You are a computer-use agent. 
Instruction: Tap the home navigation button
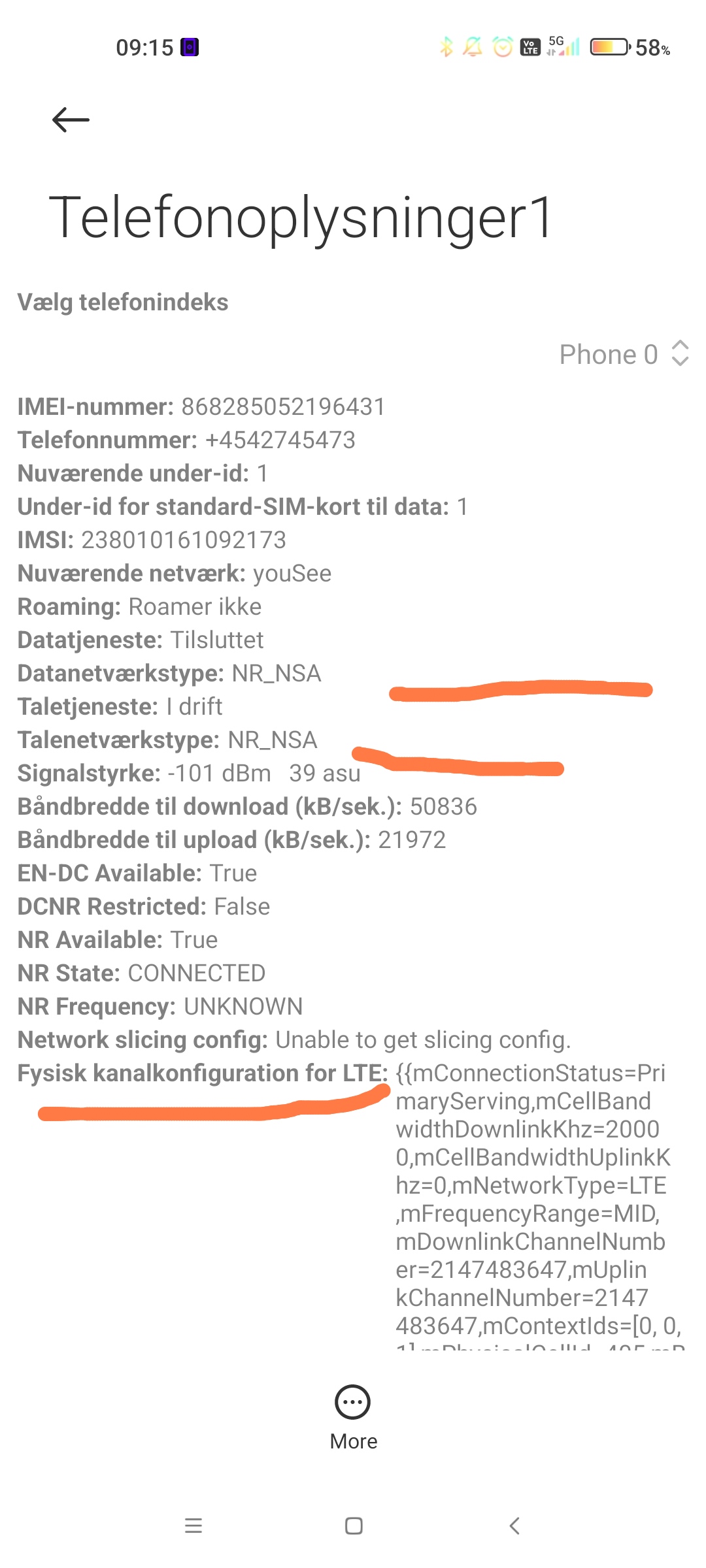pyautogui.click(x=354, y=1526)
